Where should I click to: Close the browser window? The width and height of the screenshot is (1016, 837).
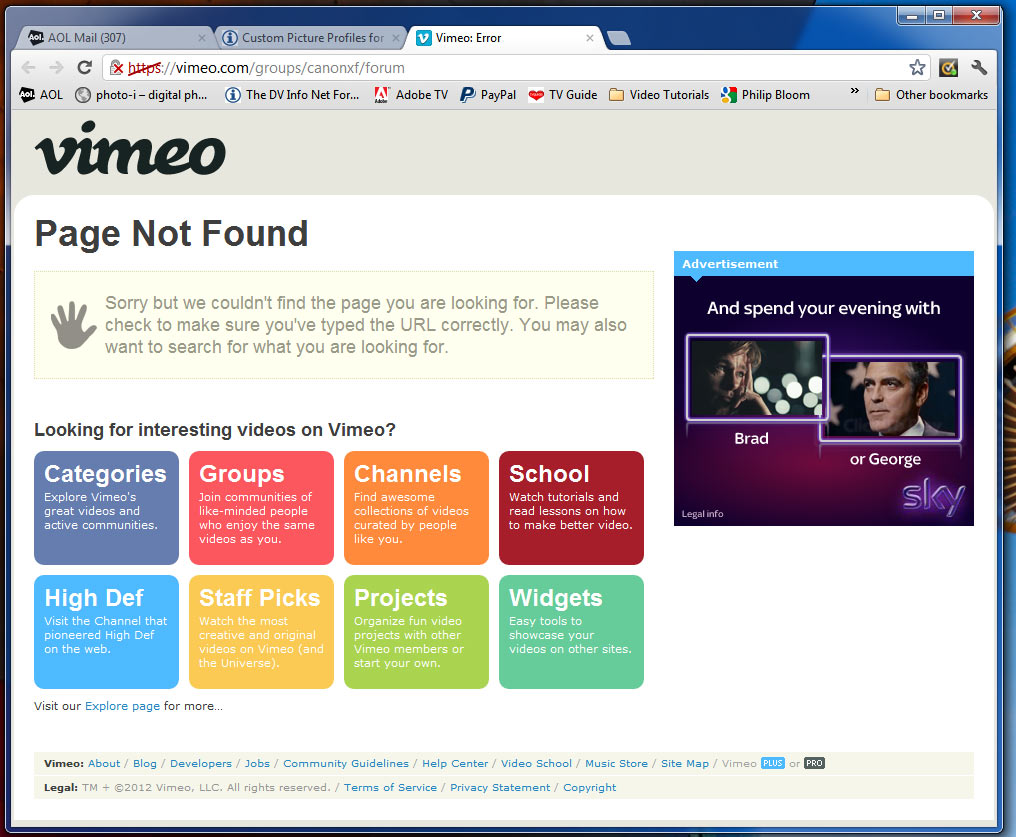click(976, 15)
